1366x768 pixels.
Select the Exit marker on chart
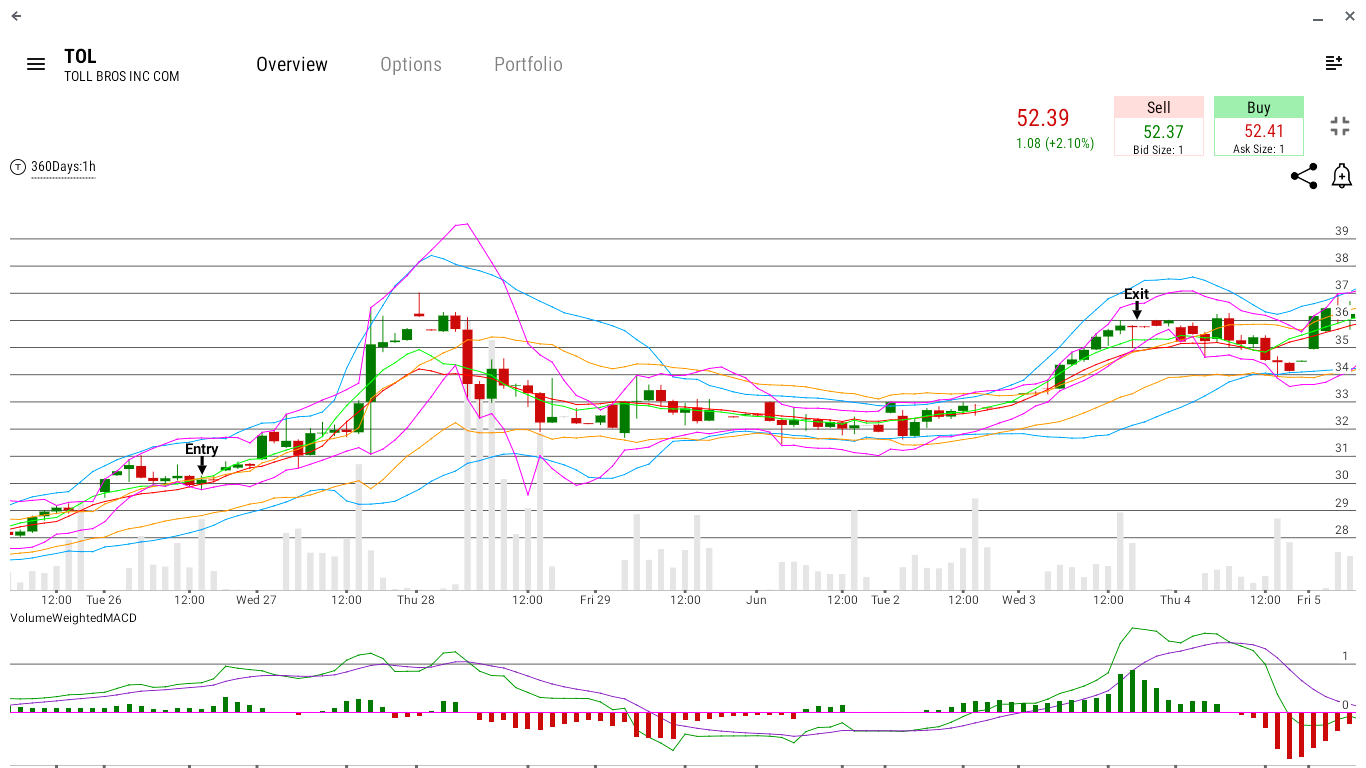point(1136,302)
